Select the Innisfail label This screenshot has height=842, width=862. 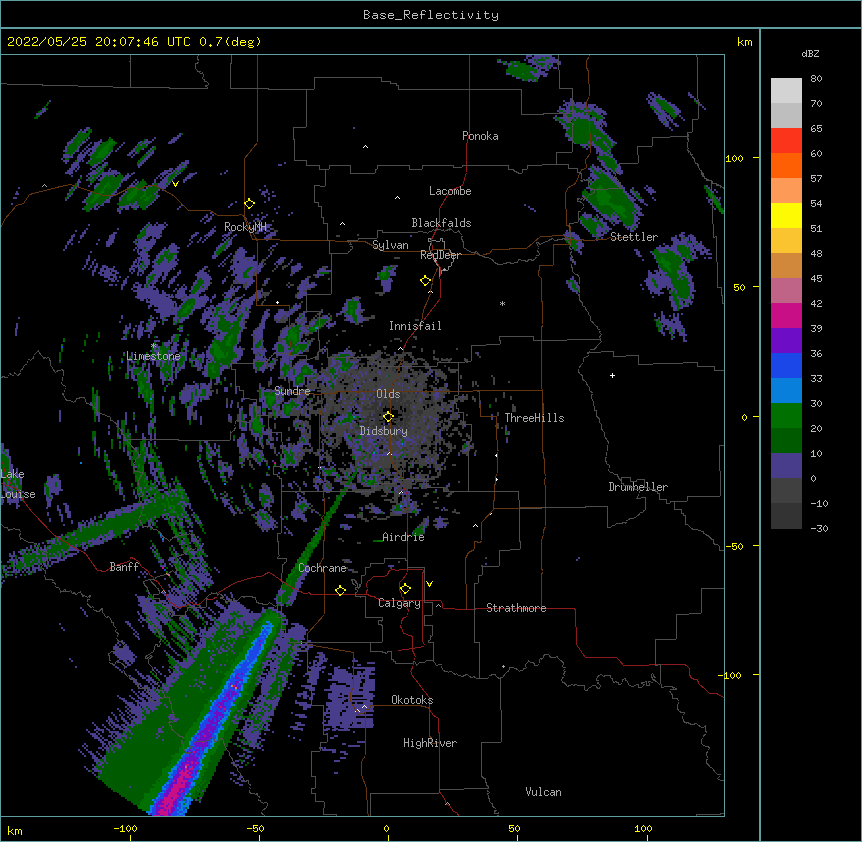point(415,326)
